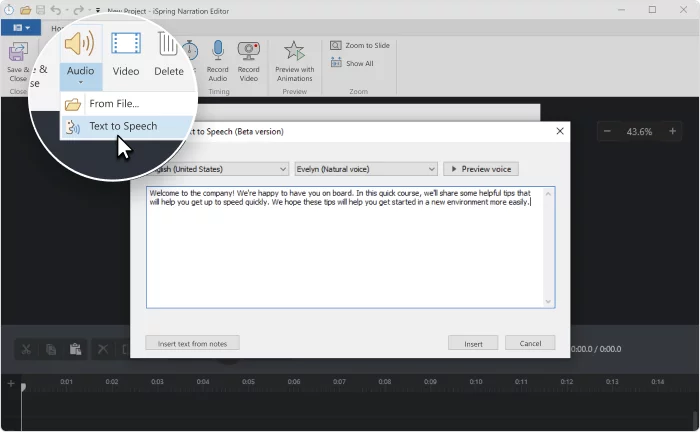Click the text box scroll down arrow

548,302
